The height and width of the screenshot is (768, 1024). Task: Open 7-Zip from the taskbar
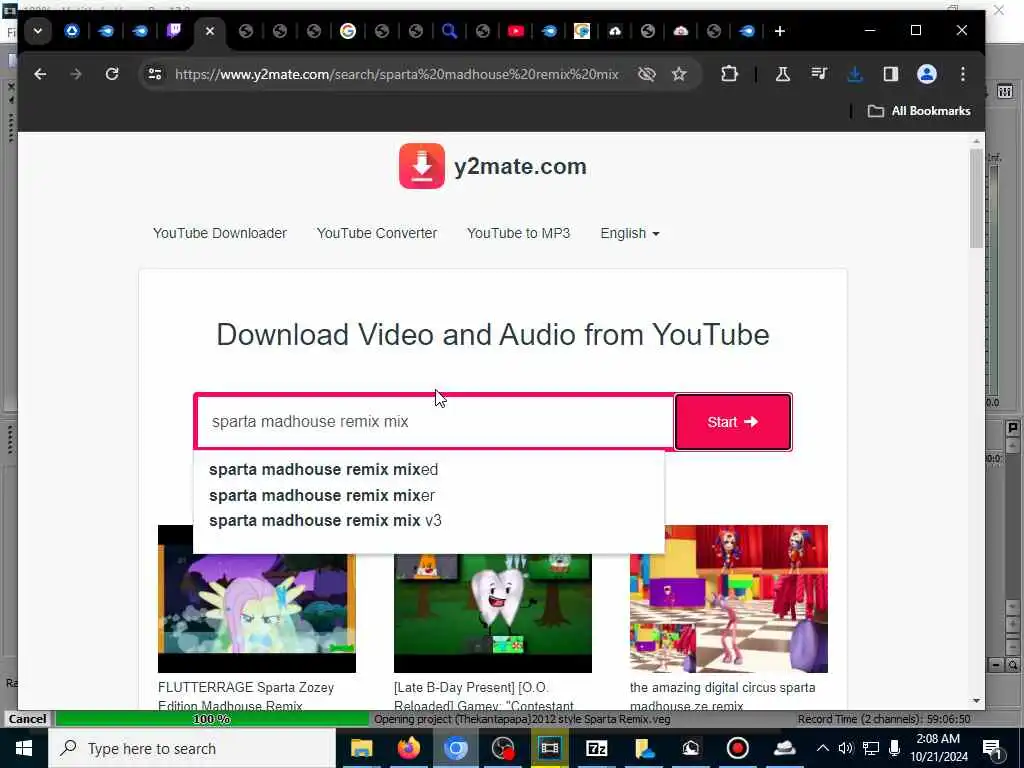(597, 748)
